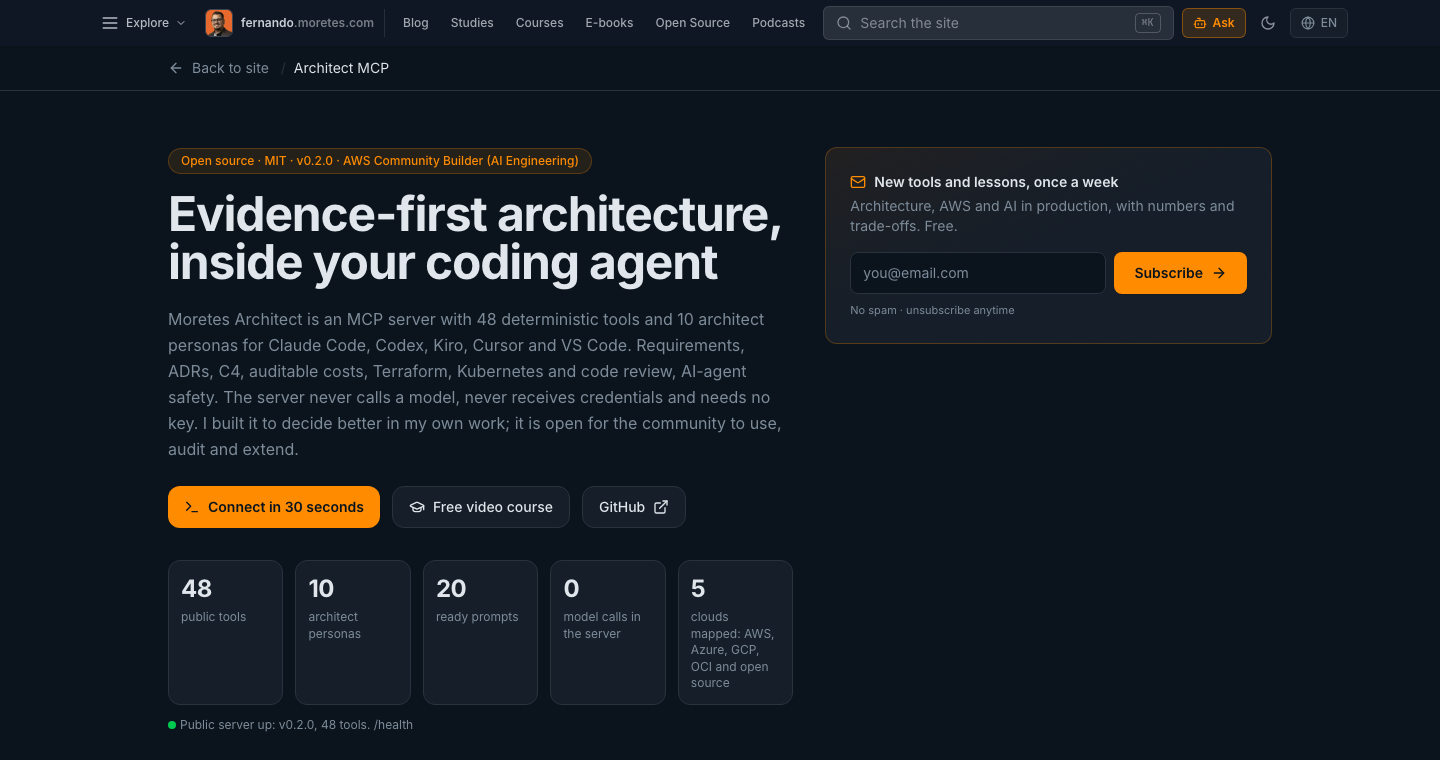The width and height of the screenshot is (1440, 760).
Task: Click the ⌘K shortcut badge
Action: coord(1147,23)
